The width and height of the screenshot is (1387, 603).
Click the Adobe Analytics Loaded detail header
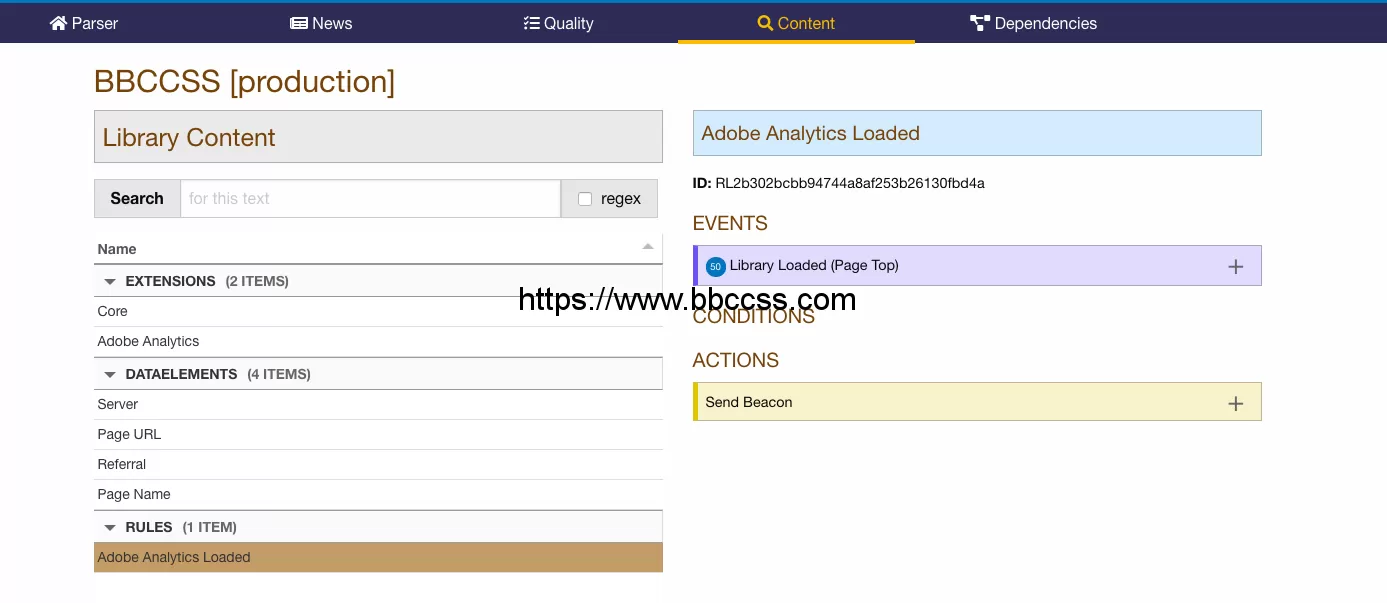(x=977, y=133)
